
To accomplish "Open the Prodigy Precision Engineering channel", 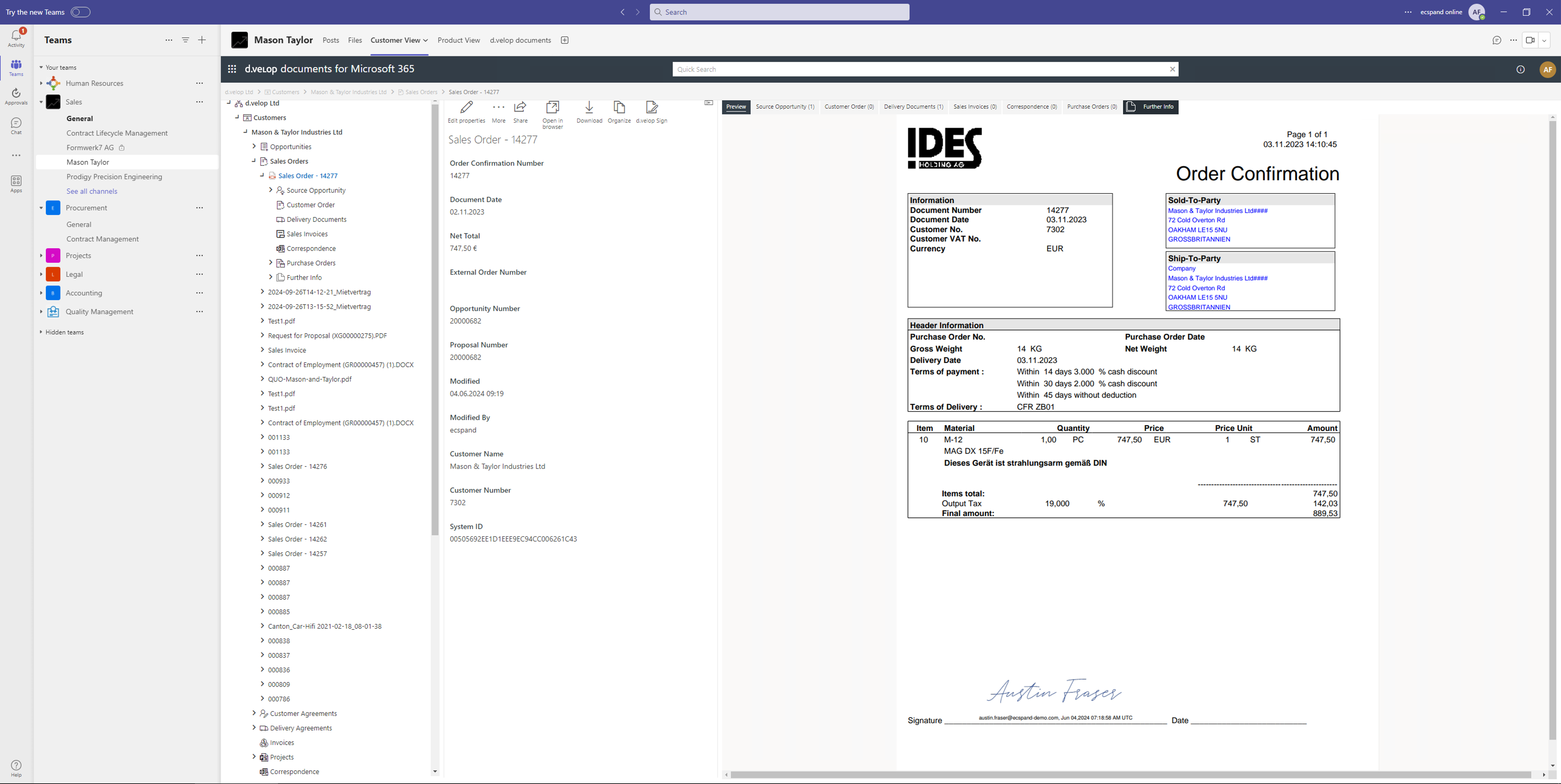I will [115, 176].
